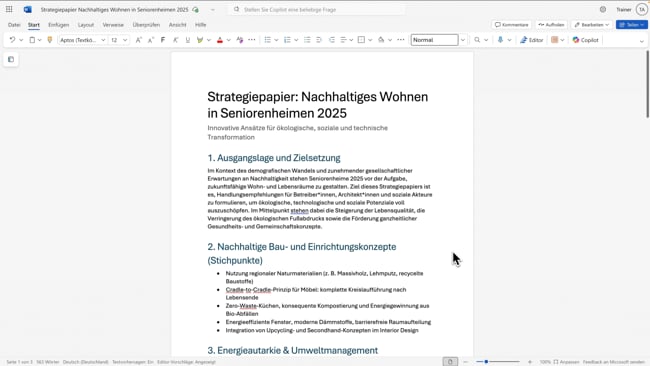Launch the Copilot pane

pyautogui.click(x=585, y=40)
